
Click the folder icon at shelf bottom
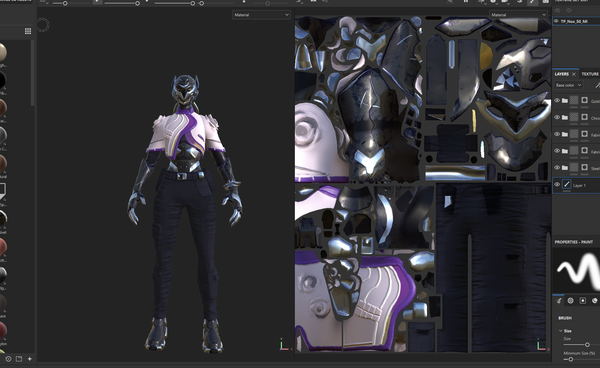19,359
